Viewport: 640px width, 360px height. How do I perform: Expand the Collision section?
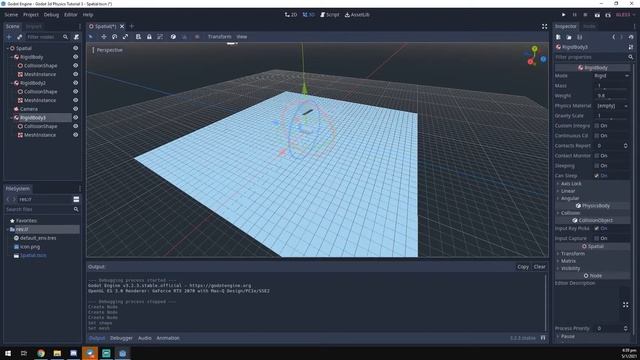(592, 213)
